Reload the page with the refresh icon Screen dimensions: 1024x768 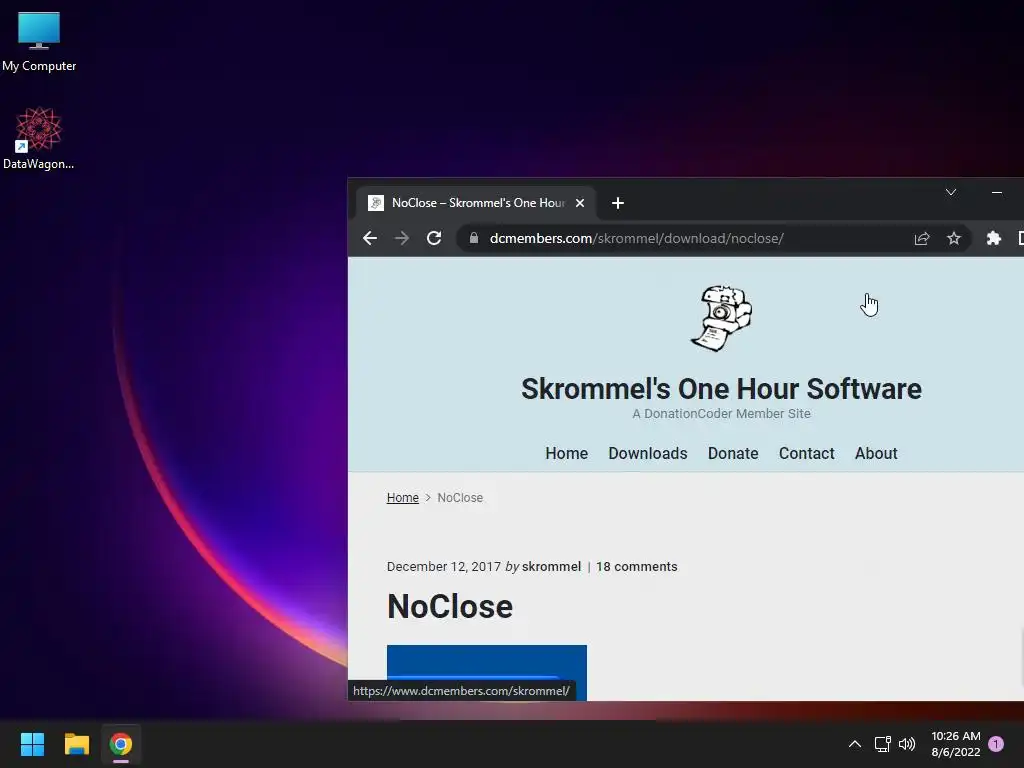click(x=434, y=238)
